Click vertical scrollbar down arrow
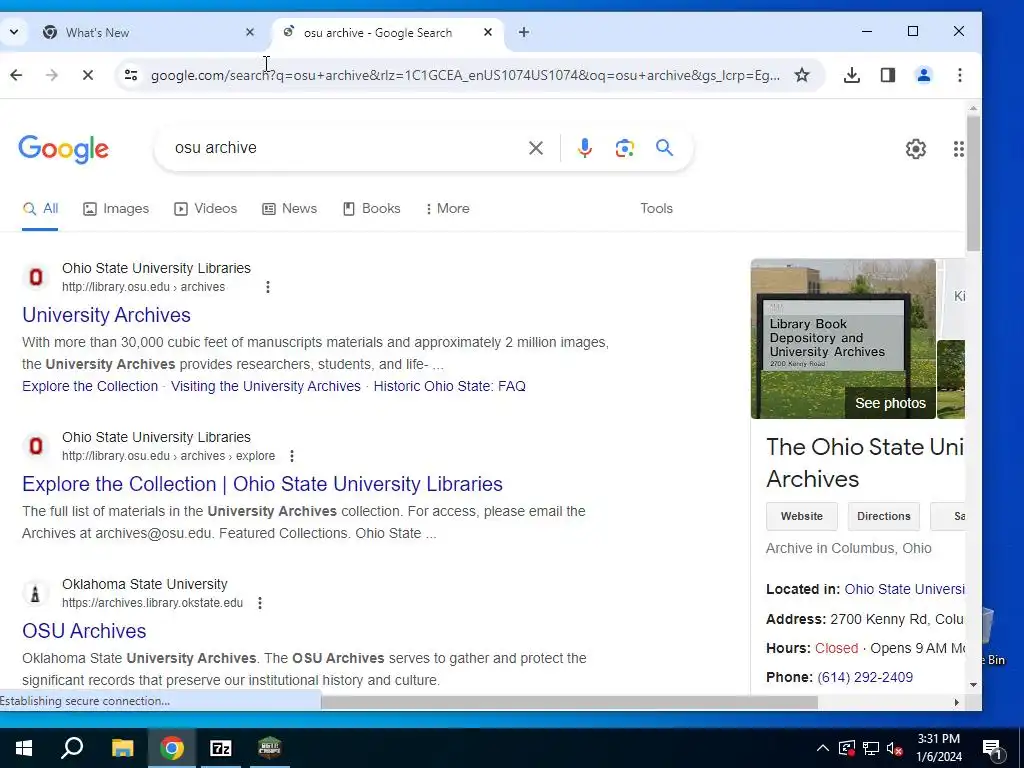 point(973,684)
